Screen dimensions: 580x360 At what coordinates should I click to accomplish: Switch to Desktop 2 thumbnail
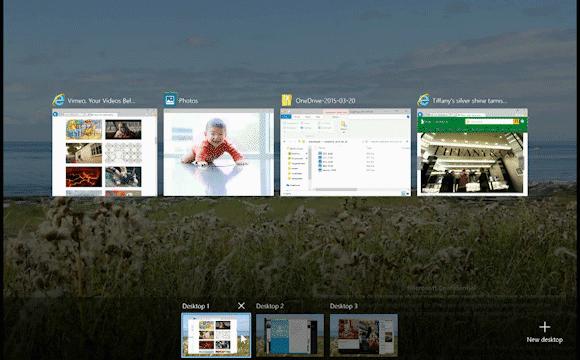(290, 335)
